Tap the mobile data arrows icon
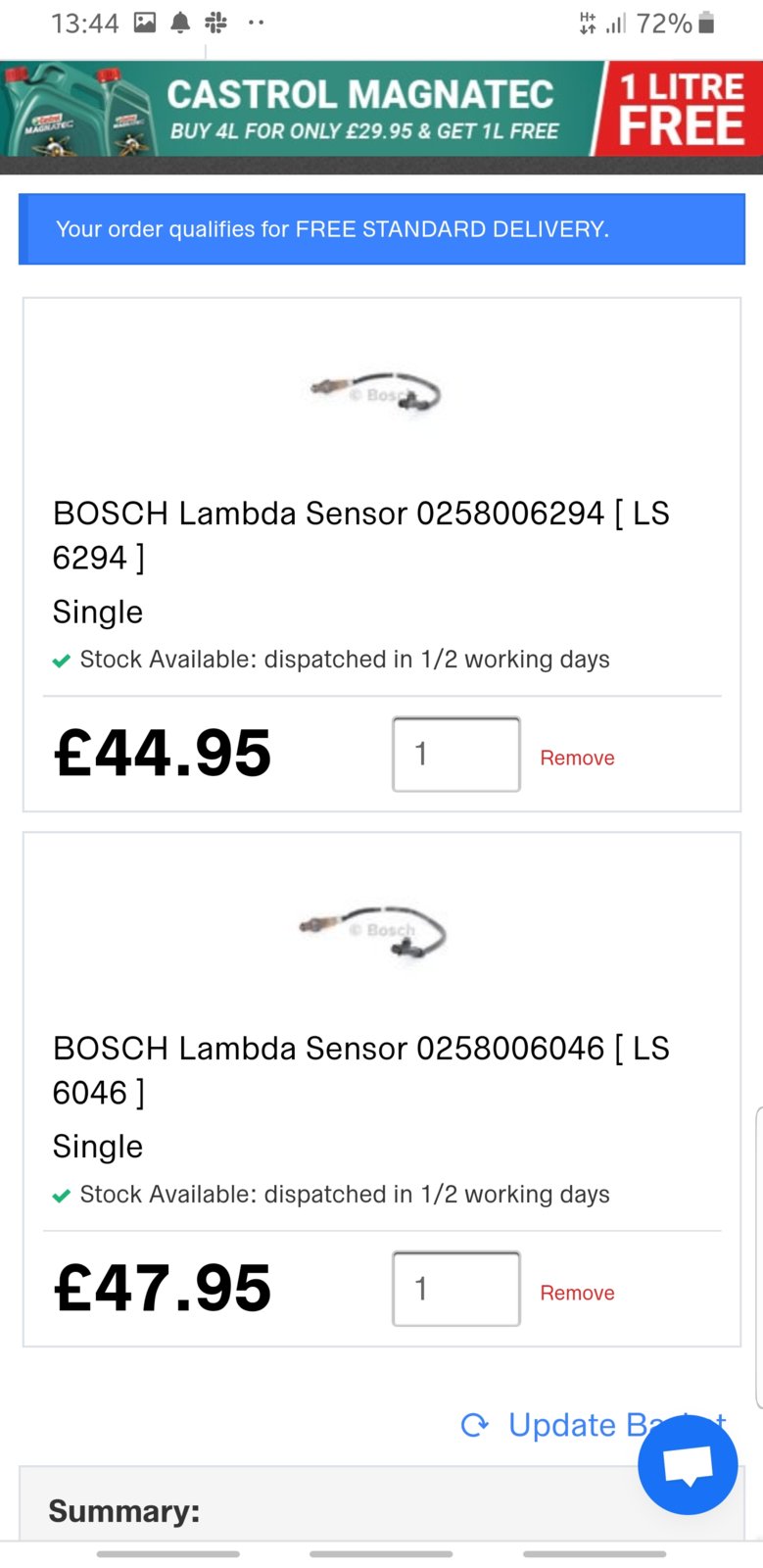The height and width of the screenshot is (1568, 763). [x=588, y=23]
